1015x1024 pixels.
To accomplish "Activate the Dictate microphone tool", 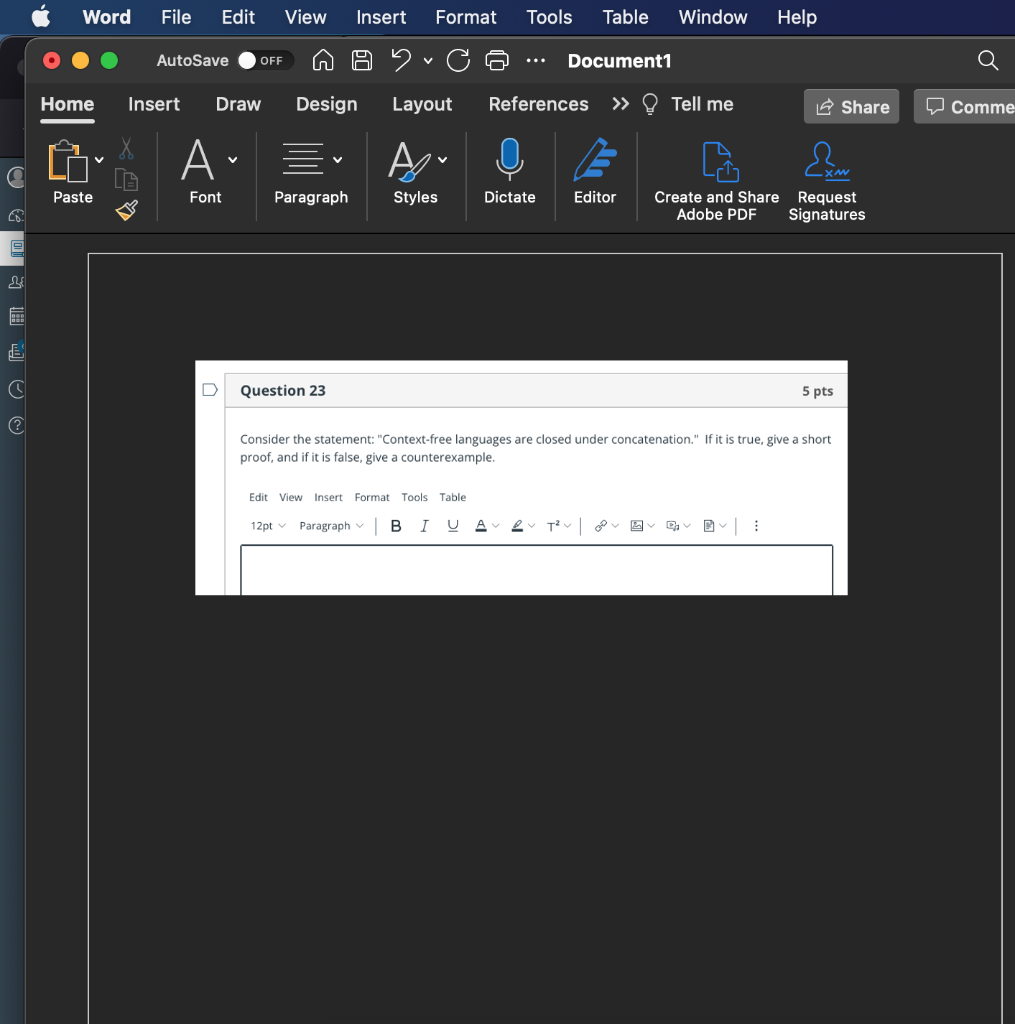I will pyautogui.click(x=509, y=175).
